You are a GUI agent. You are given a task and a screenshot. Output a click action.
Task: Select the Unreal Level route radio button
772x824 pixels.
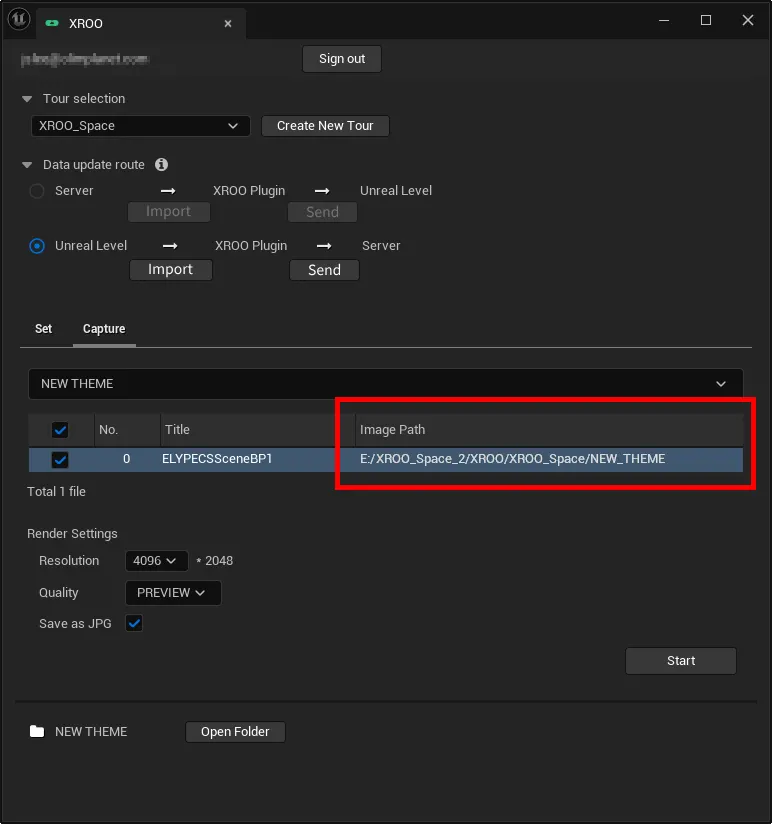37,245
